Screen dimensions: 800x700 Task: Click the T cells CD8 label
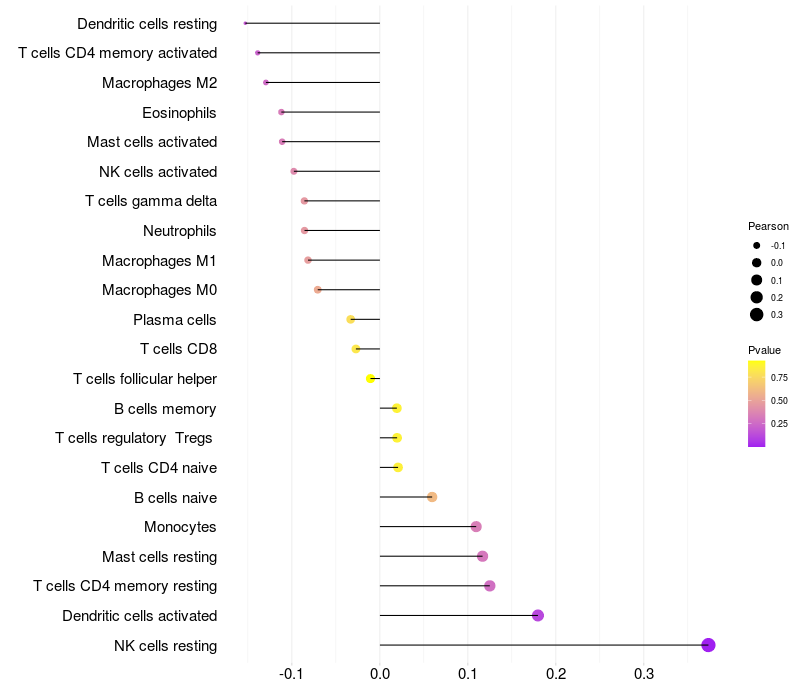[x=178, y=349]
